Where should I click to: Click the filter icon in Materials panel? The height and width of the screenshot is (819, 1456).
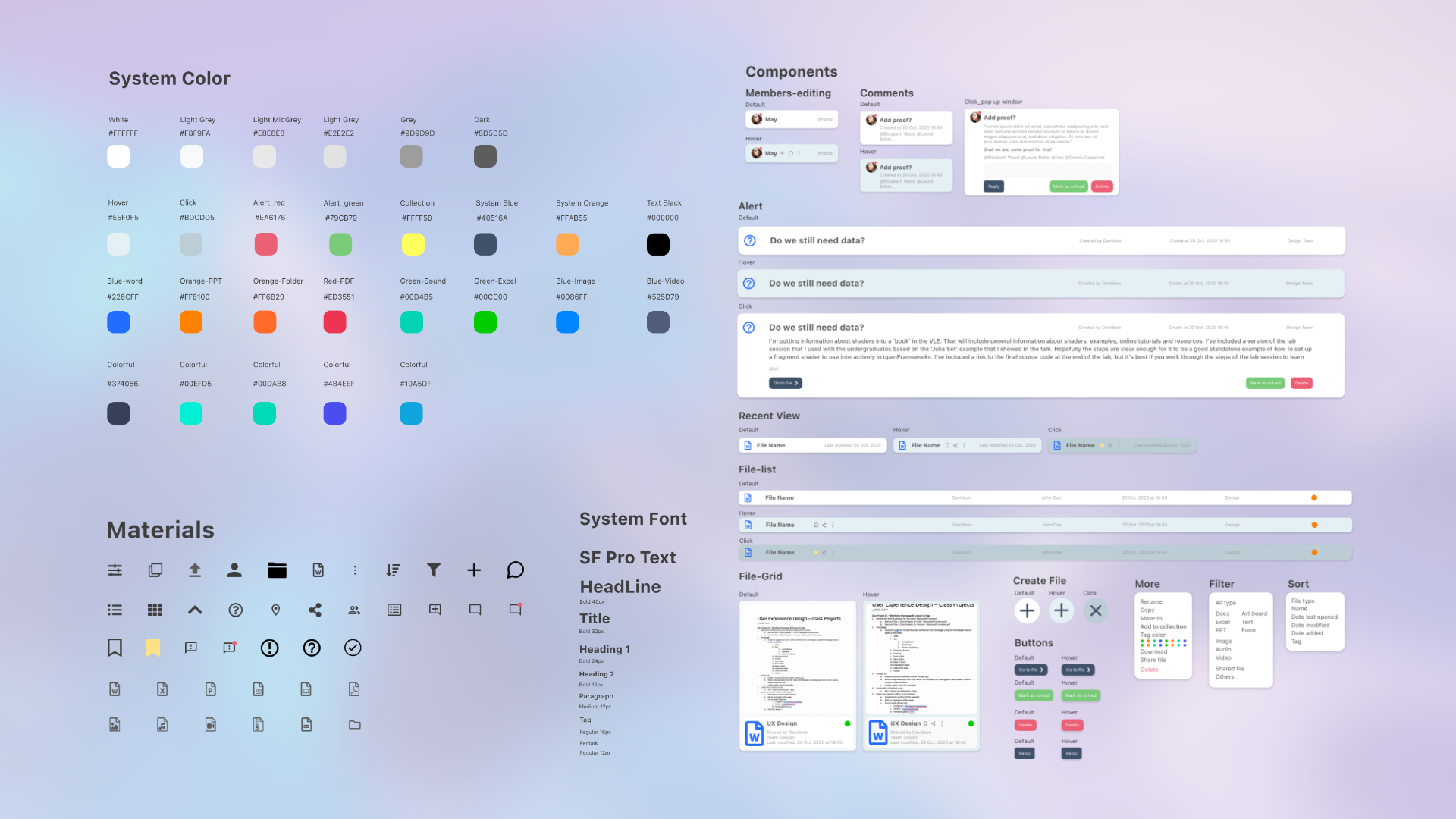pyautogui.click(x=434, y=570)
